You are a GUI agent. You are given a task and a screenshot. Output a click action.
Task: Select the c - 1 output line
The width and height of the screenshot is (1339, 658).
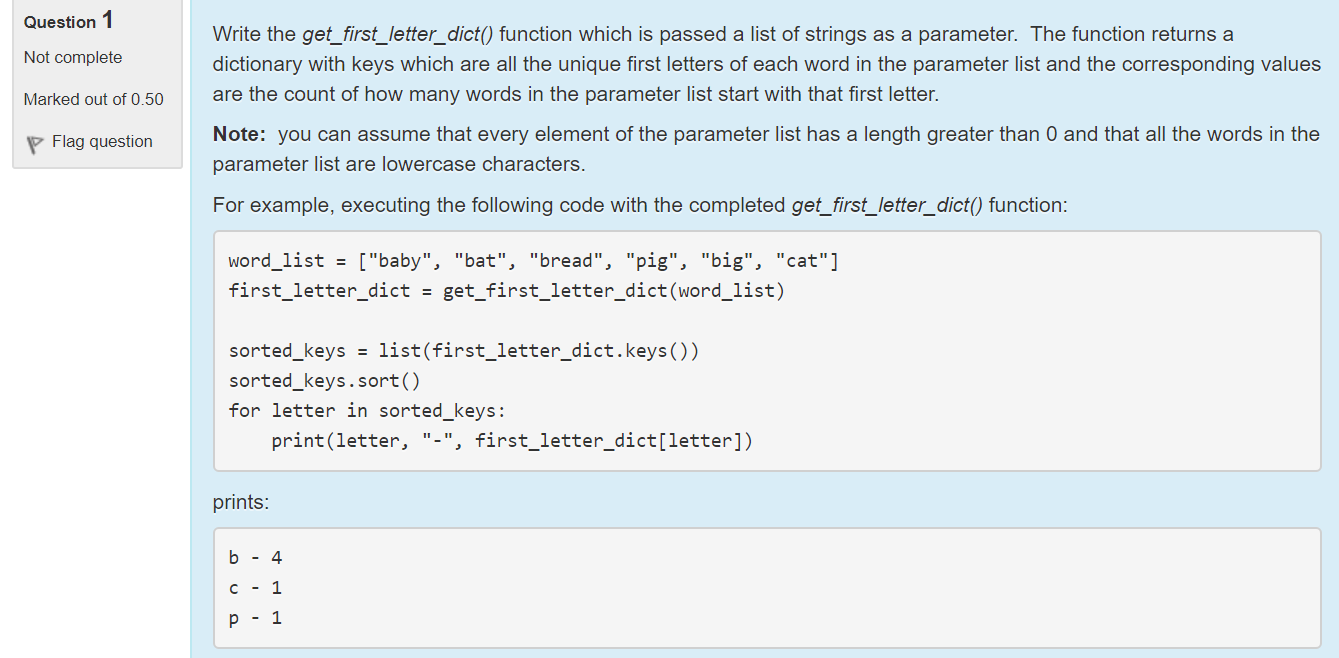[x=254, y=588]
